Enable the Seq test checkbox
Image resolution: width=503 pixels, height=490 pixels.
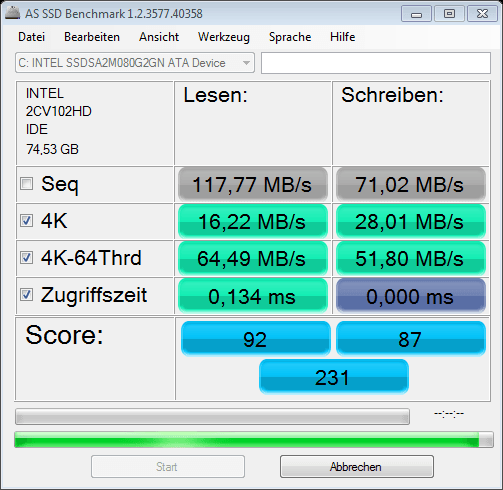click(x=26, y=184)
